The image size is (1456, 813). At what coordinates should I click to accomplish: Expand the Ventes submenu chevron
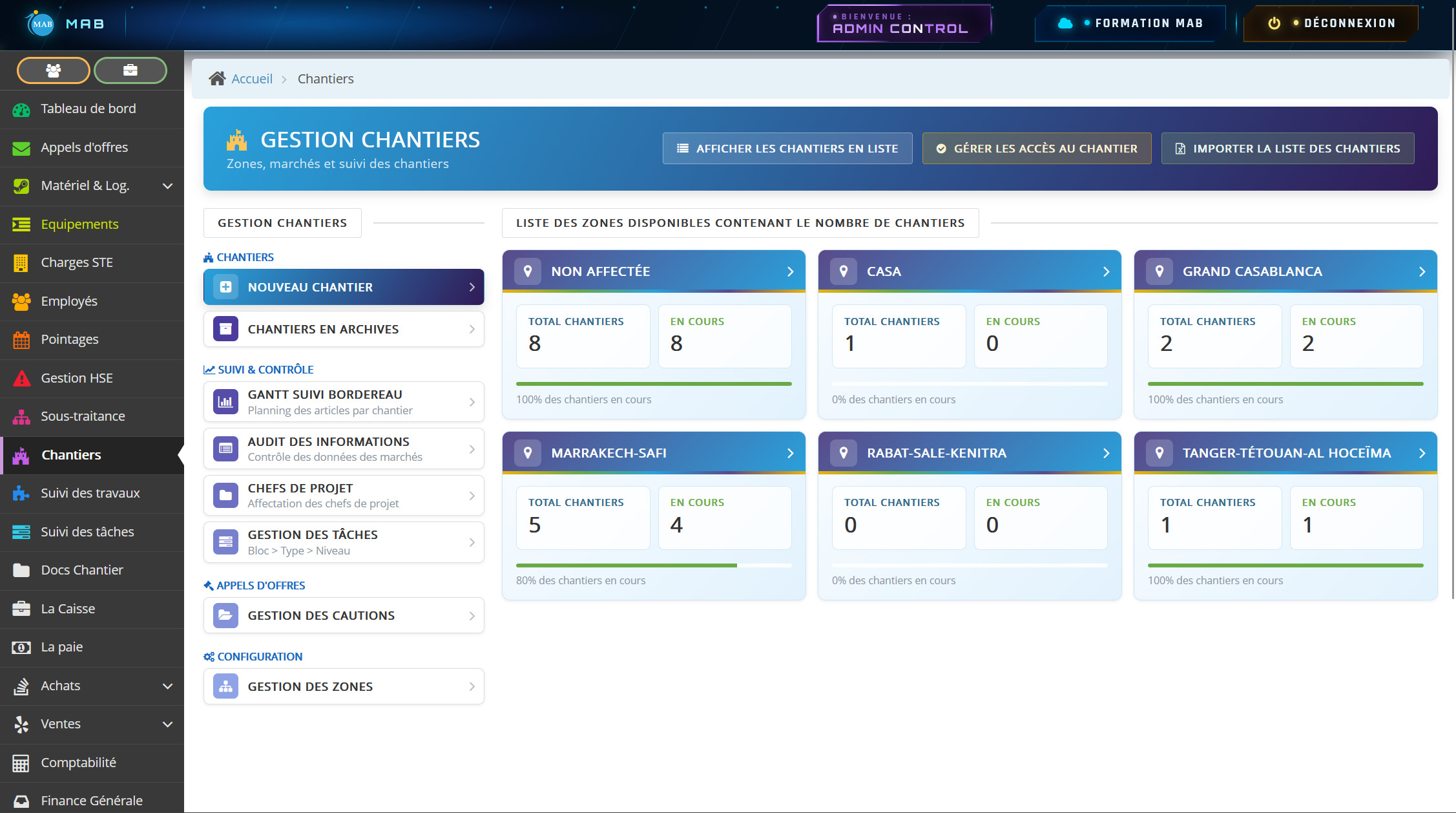168,724
